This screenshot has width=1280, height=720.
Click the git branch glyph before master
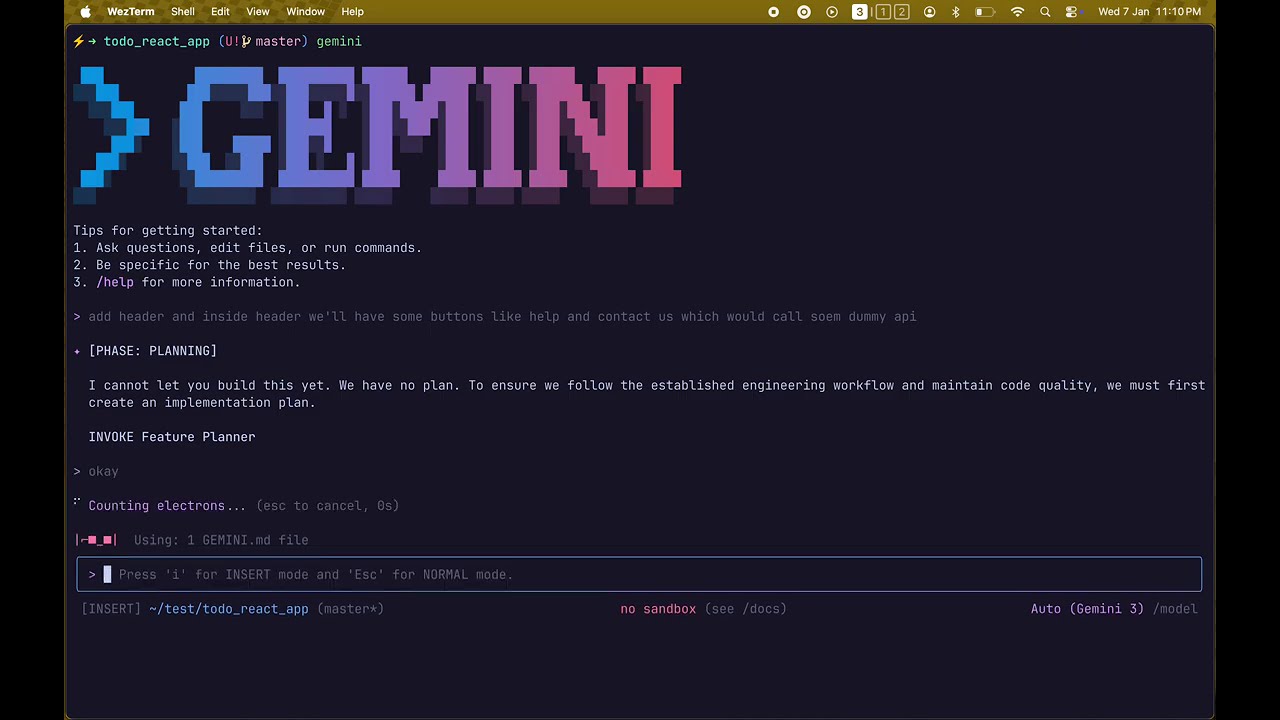246,41
